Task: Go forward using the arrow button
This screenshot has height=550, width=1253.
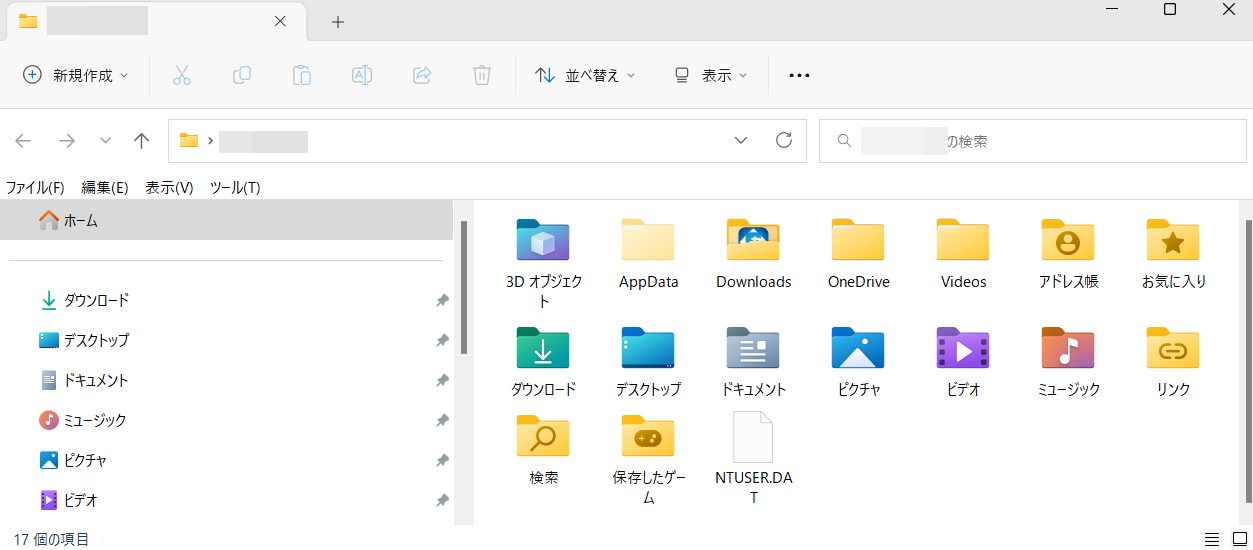Action: click(x=67, y=141)
